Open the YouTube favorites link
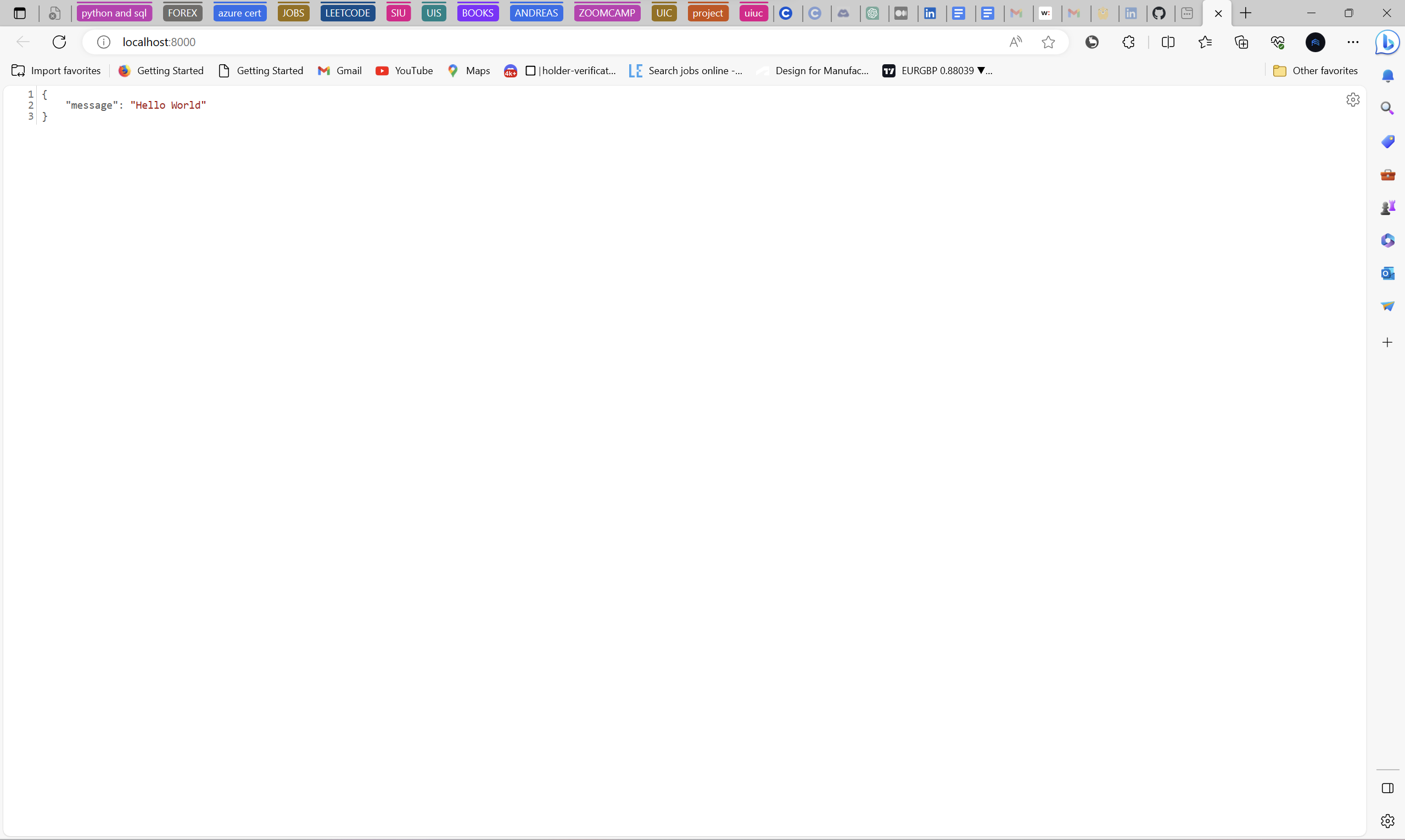The height and width of the screenshot is (840, 1405). (404, 71)
